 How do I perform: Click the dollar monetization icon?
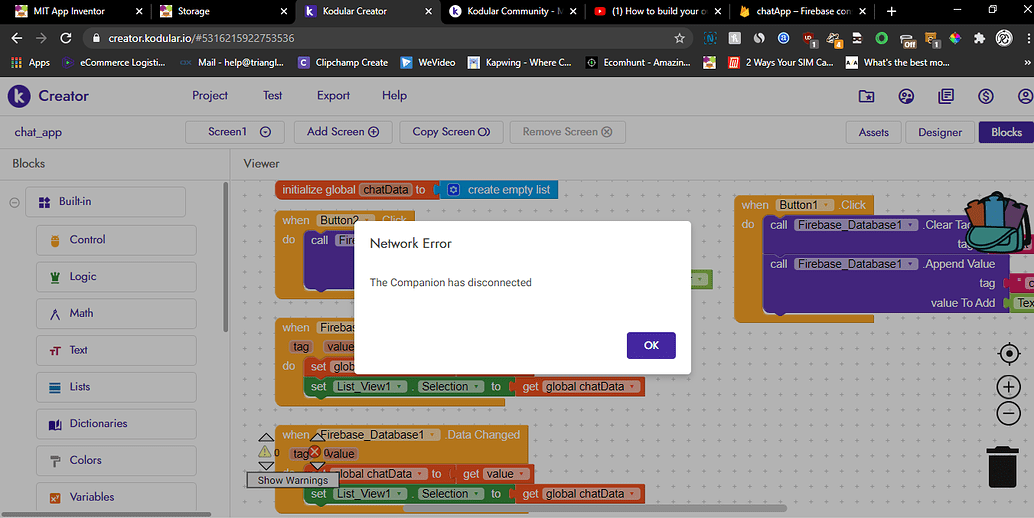coord(986,96)
